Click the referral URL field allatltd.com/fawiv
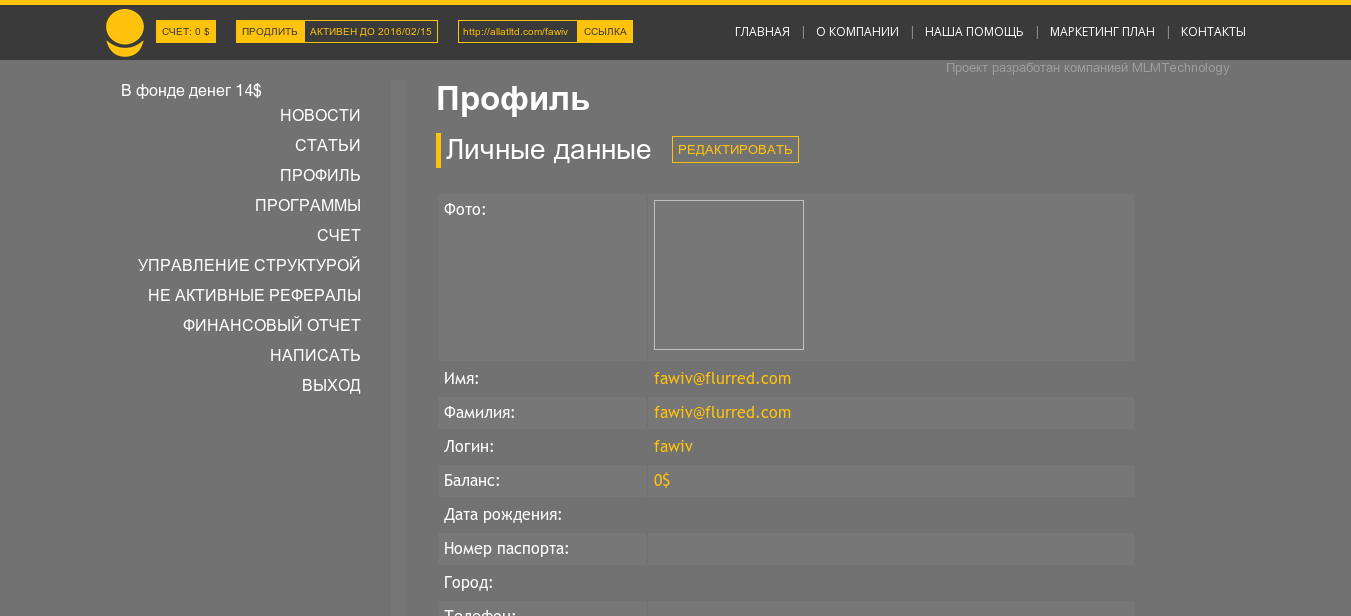1351x616 pixels. [x=518, y=32]
